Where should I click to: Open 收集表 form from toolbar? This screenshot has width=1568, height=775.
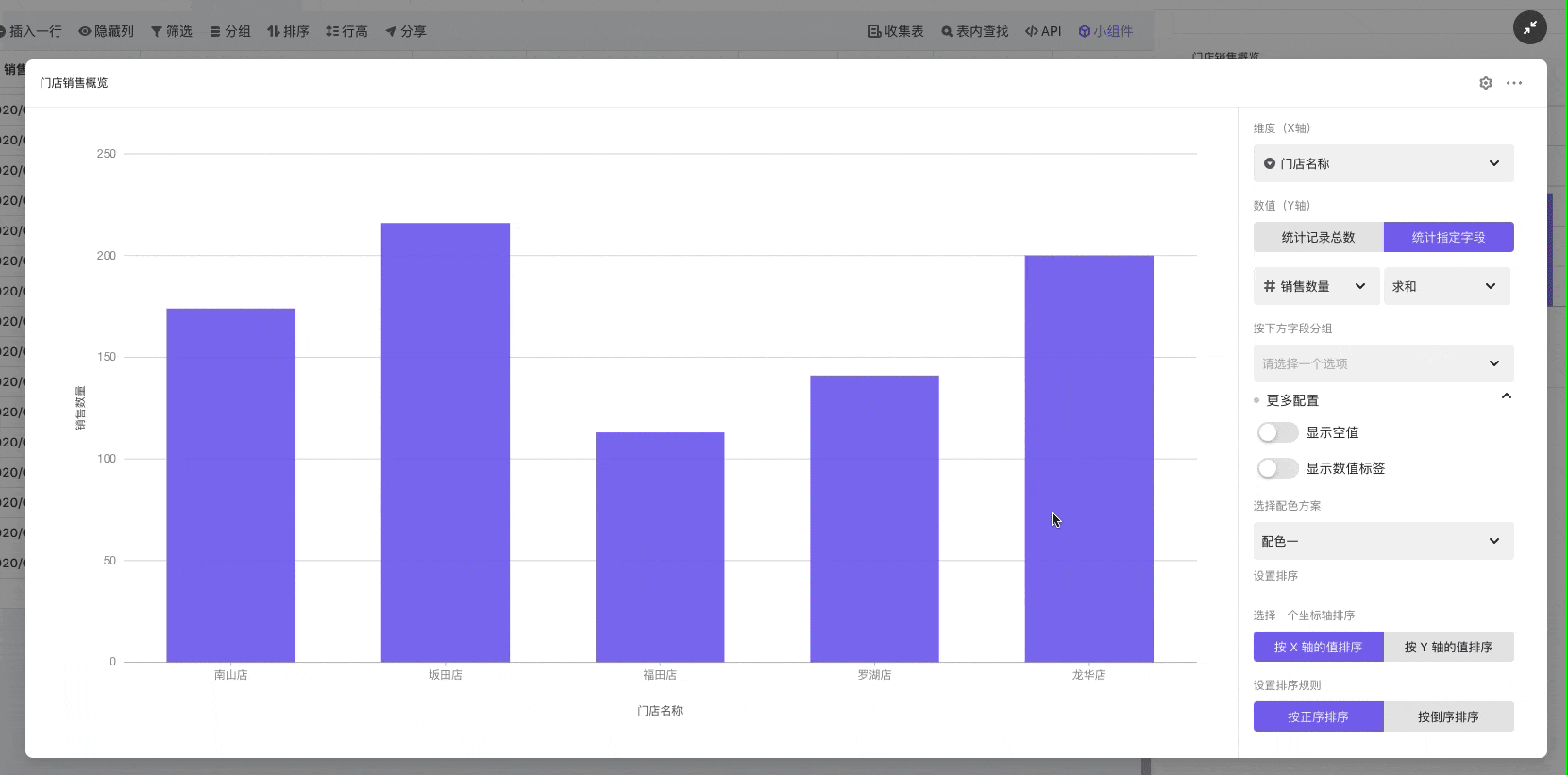896,31
